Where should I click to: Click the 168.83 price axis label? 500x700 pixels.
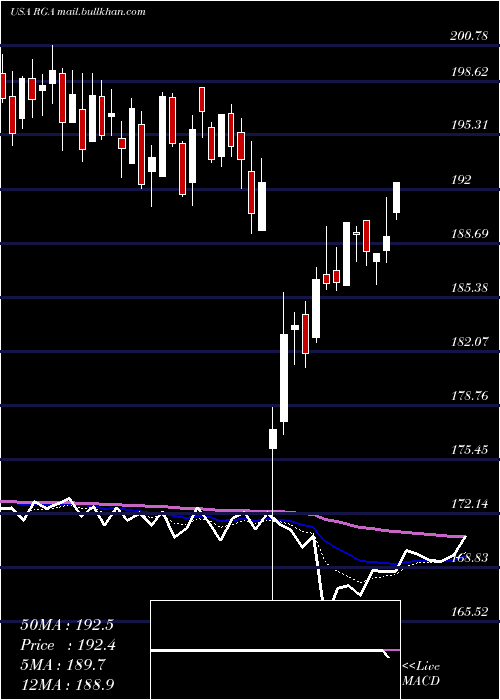[x=469, y=558]
